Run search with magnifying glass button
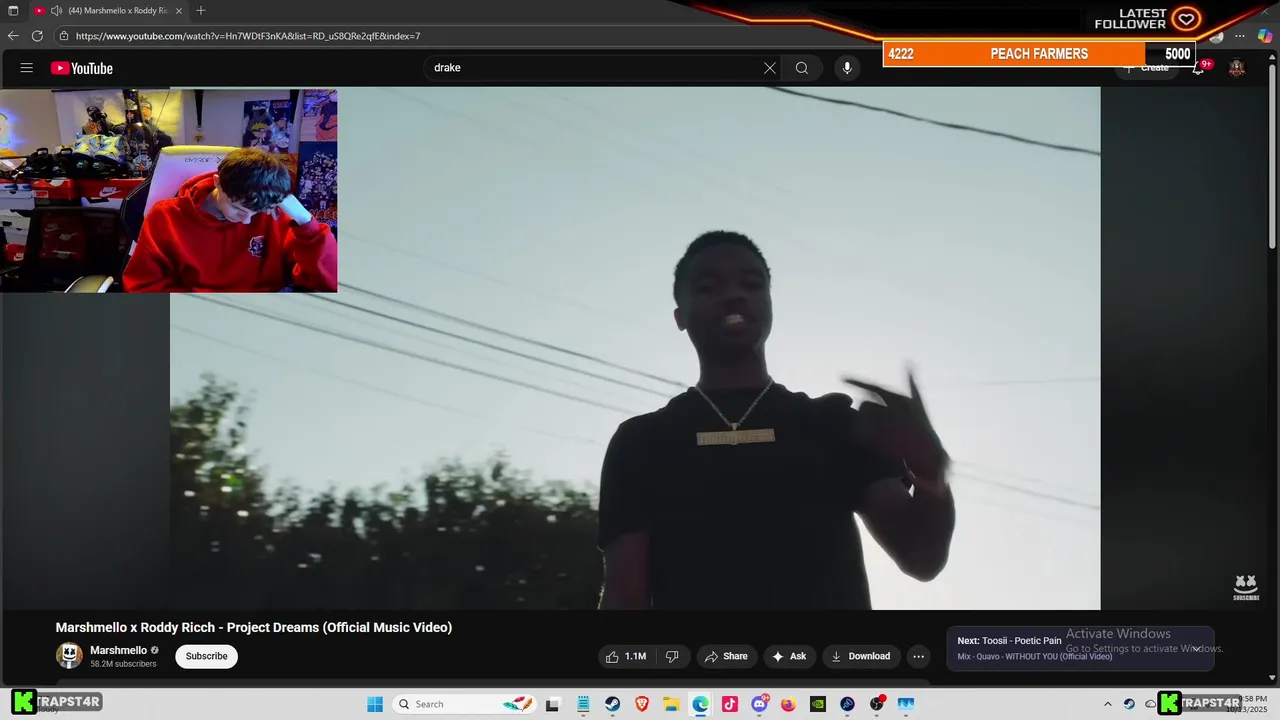Screen dimensions: 1280x720 tap(801, 68)
